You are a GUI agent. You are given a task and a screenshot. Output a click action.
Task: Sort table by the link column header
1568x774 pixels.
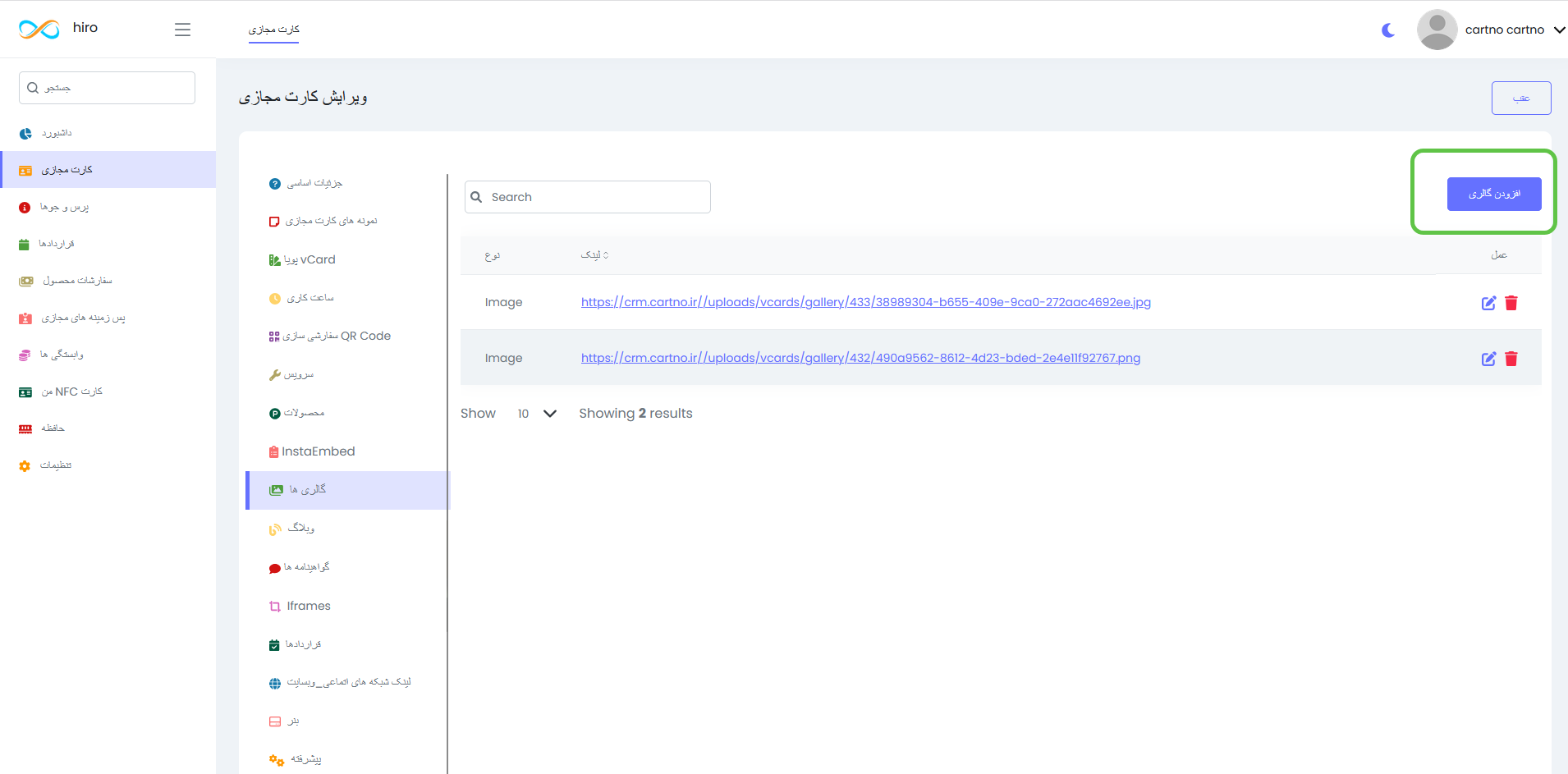[x=594, y=255]
